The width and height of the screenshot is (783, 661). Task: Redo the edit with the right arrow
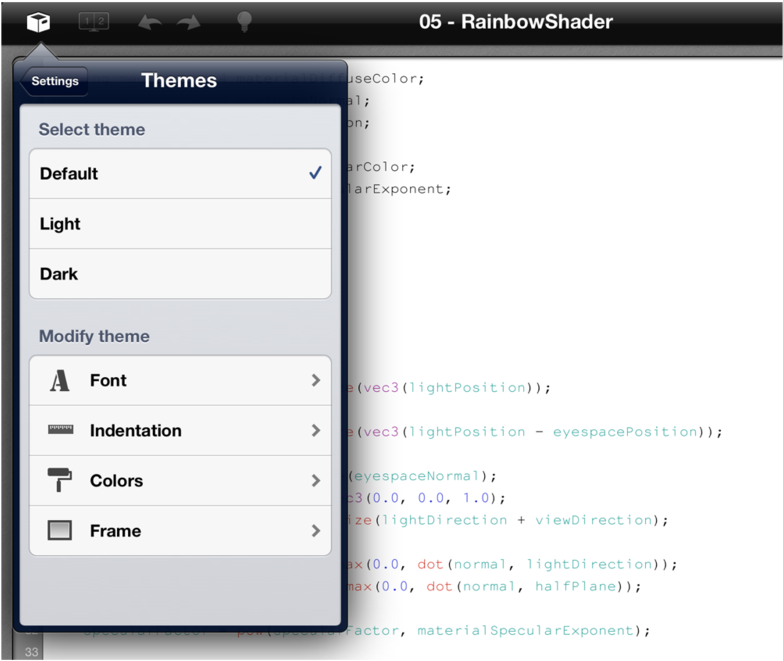pyautogui.click(x=189, y=22)
